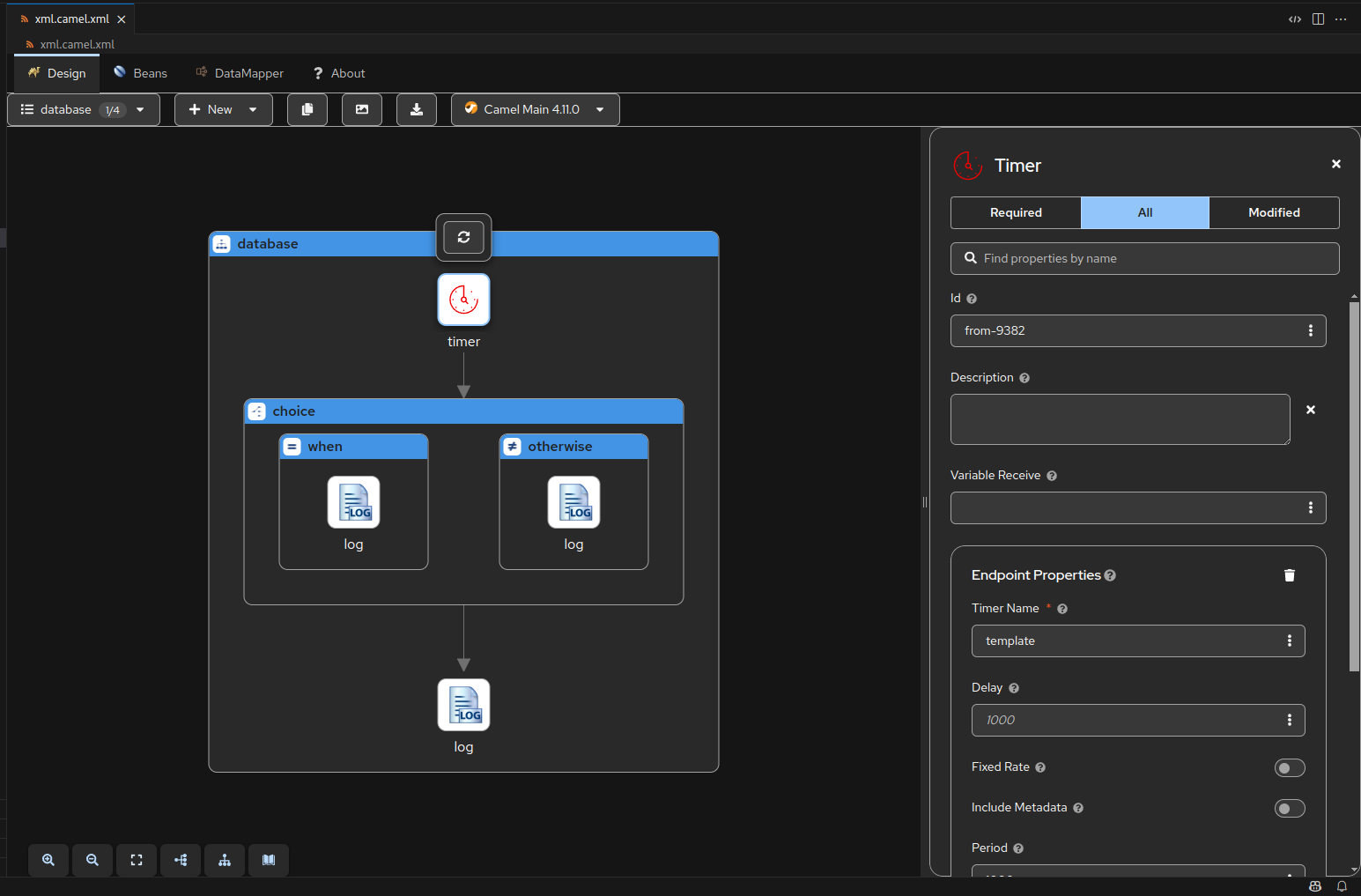Switch to vertical layout
The image size is (1361, 896).
pyautogui.click(x=225, y=860)
